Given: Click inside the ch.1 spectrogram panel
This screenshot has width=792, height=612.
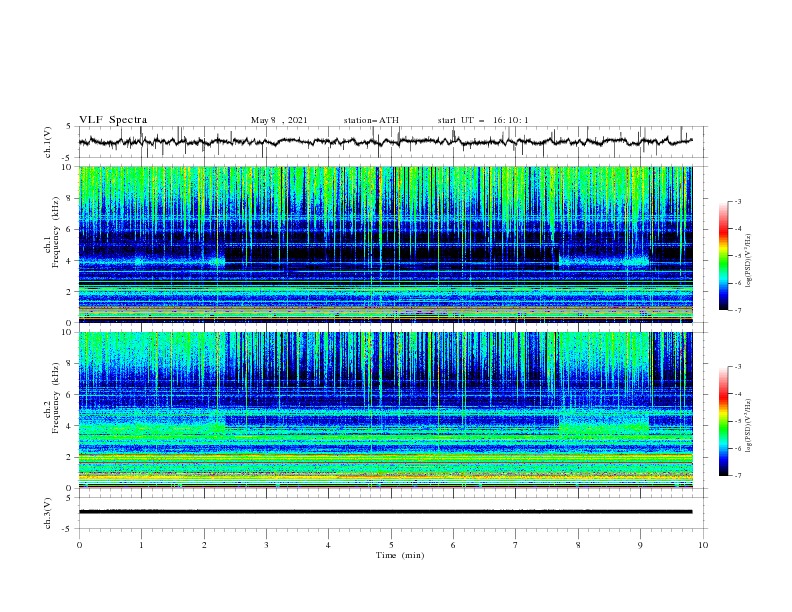Looking at the screenshot, I should [x=385, y=244].
